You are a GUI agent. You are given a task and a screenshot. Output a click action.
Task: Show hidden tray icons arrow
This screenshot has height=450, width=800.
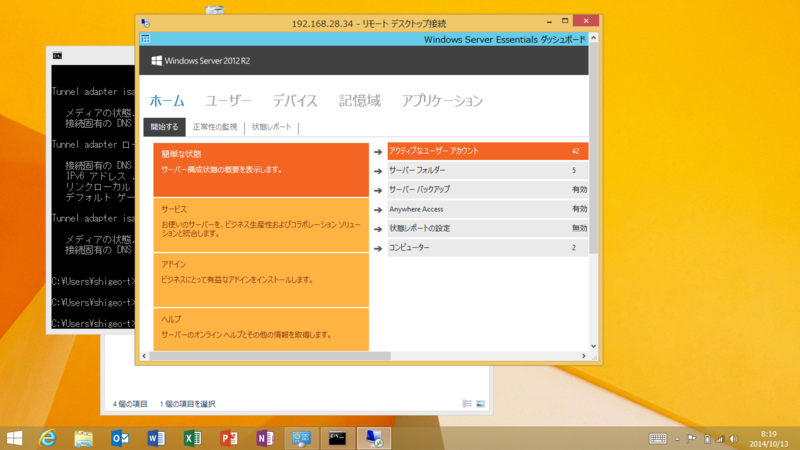coord(677,439)
